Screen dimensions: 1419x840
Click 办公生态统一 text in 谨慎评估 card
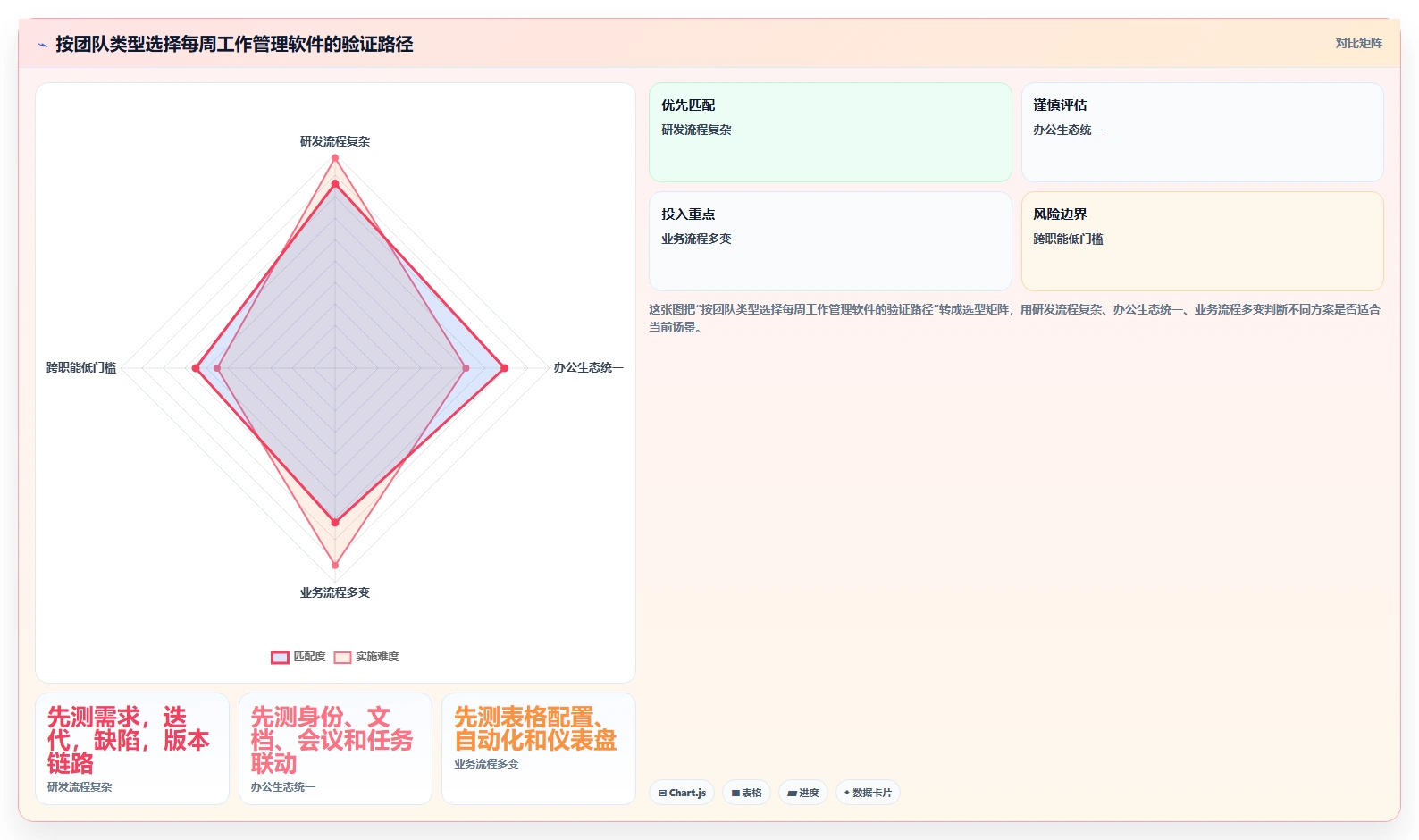pos(1068,130)
